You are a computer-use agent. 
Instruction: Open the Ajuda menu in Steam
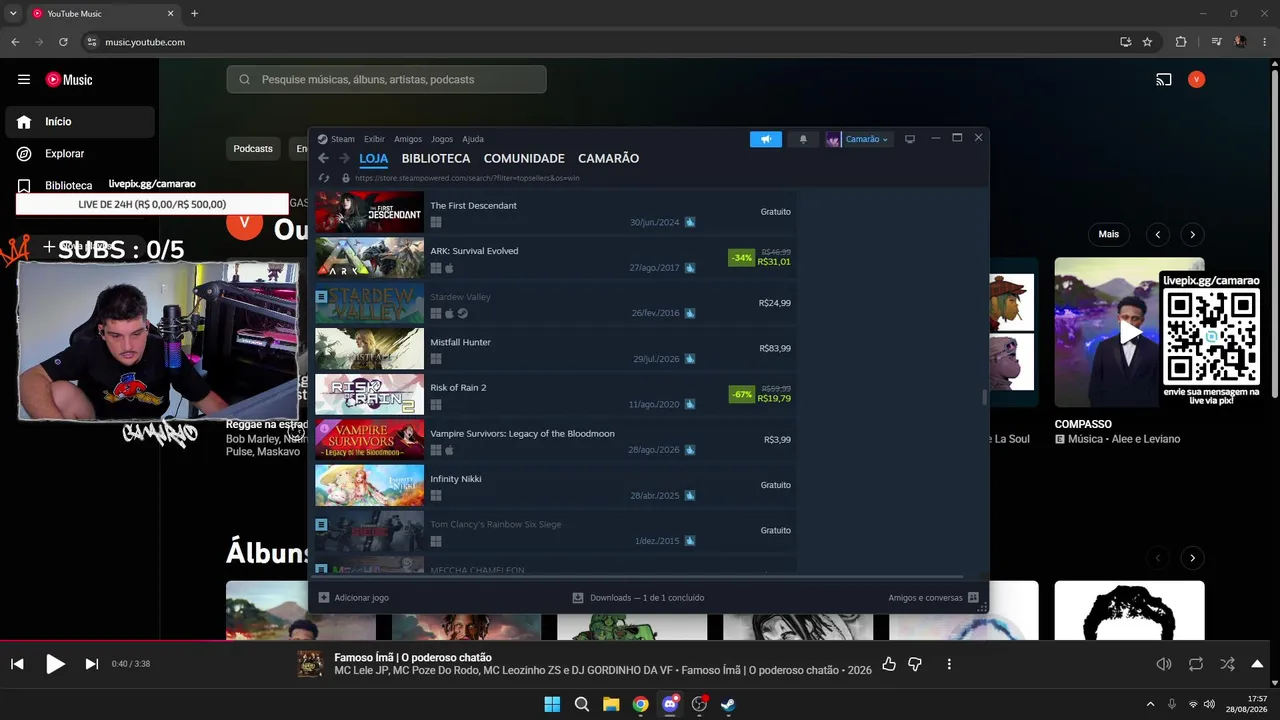click(473, 139)
